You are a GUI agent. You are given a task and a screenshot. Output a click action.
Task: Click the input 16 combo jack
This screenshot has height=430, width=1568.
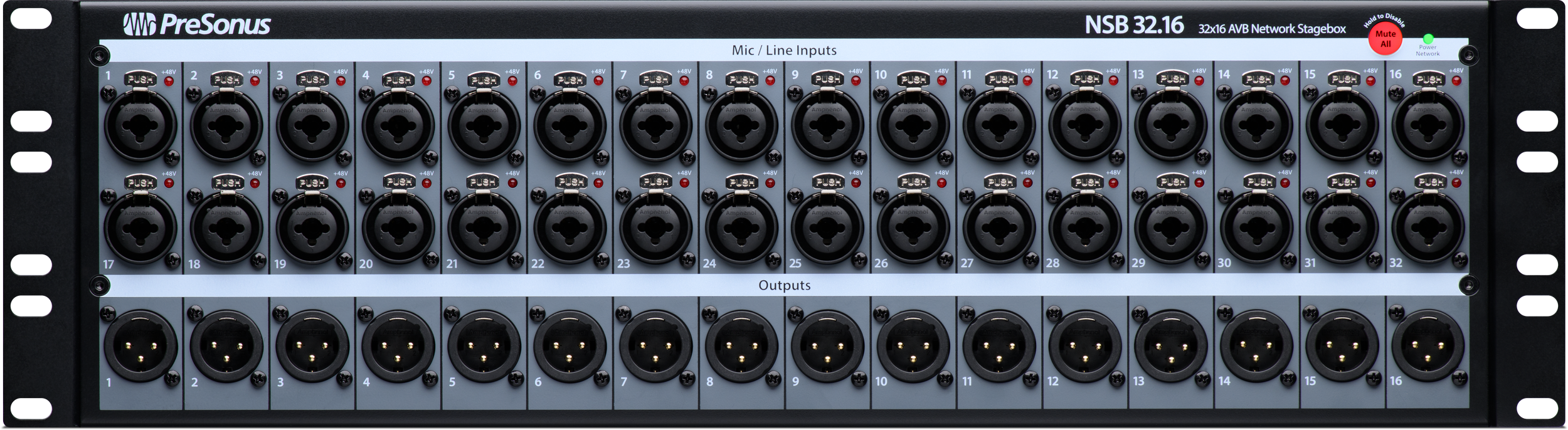tap(1428, 124)
